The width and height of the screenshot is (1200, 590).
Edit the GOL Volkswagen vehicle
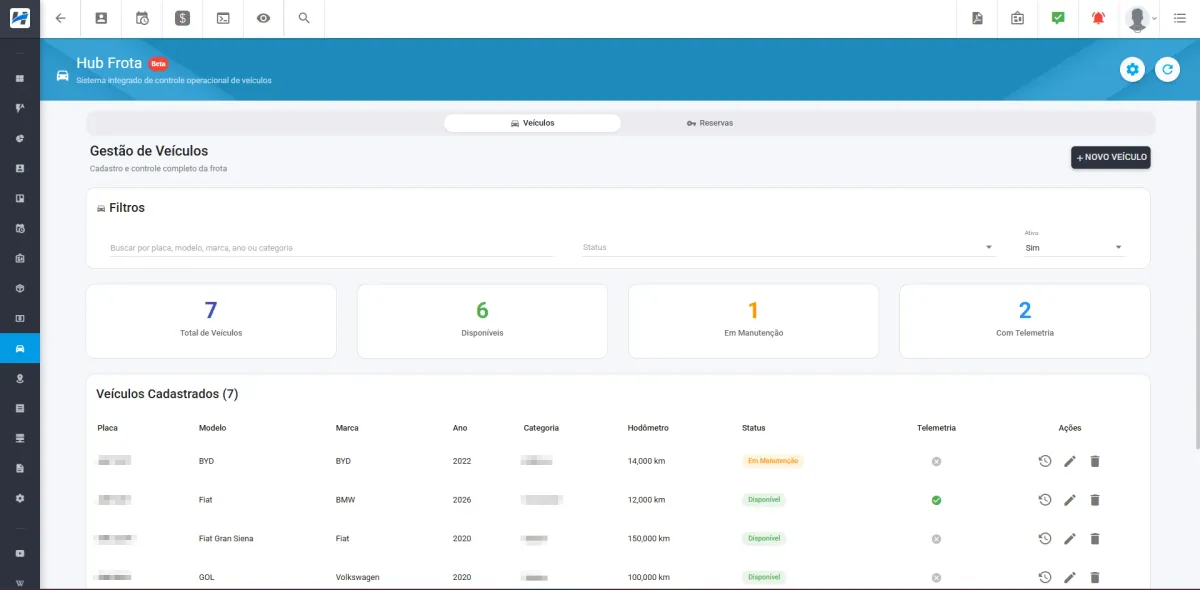(x=1070, y=577)
